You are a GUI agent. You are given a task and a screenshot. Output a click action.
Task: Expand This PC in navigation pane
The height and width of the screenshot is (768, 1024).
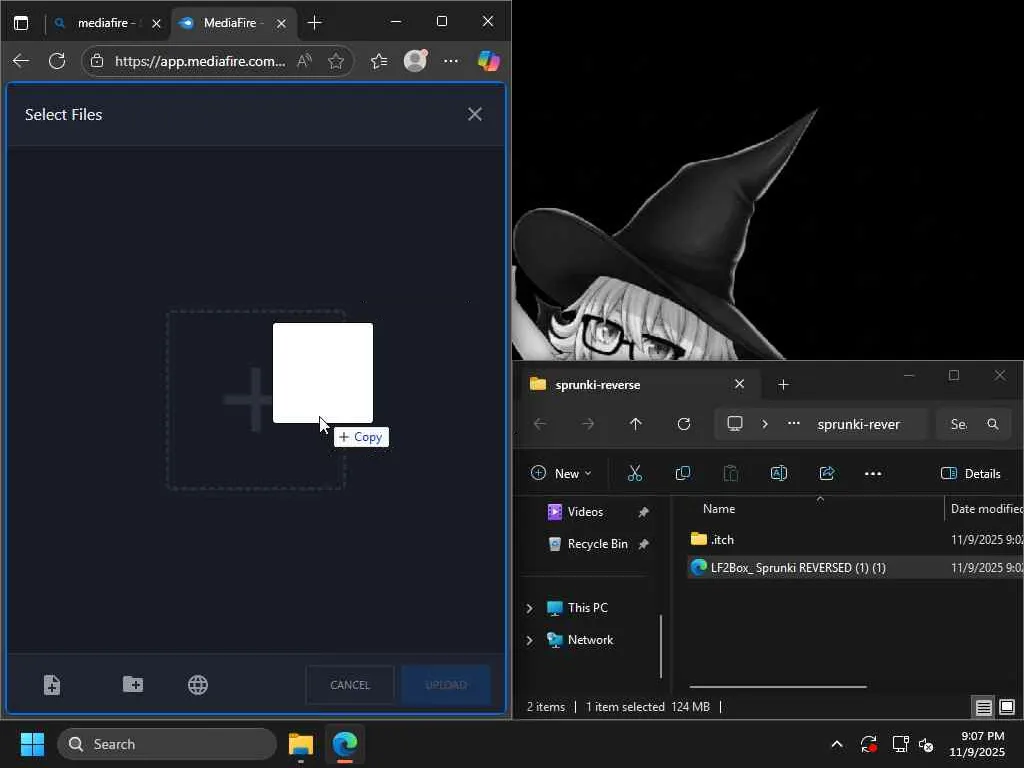pyautogui.click(x=529, y=608)
